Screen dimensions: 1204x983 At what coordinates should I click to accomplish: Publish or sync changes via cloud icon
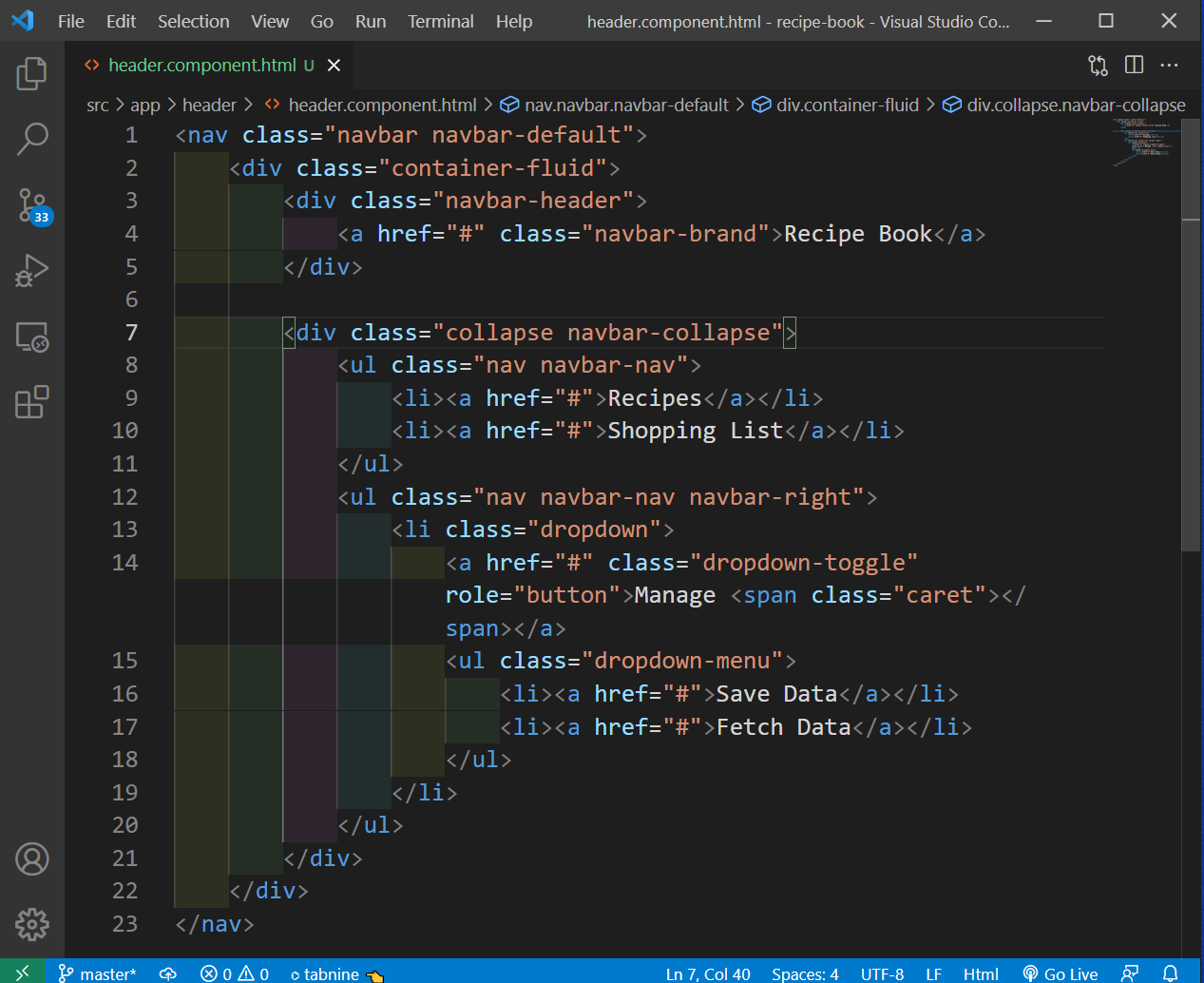pos(168,973)
